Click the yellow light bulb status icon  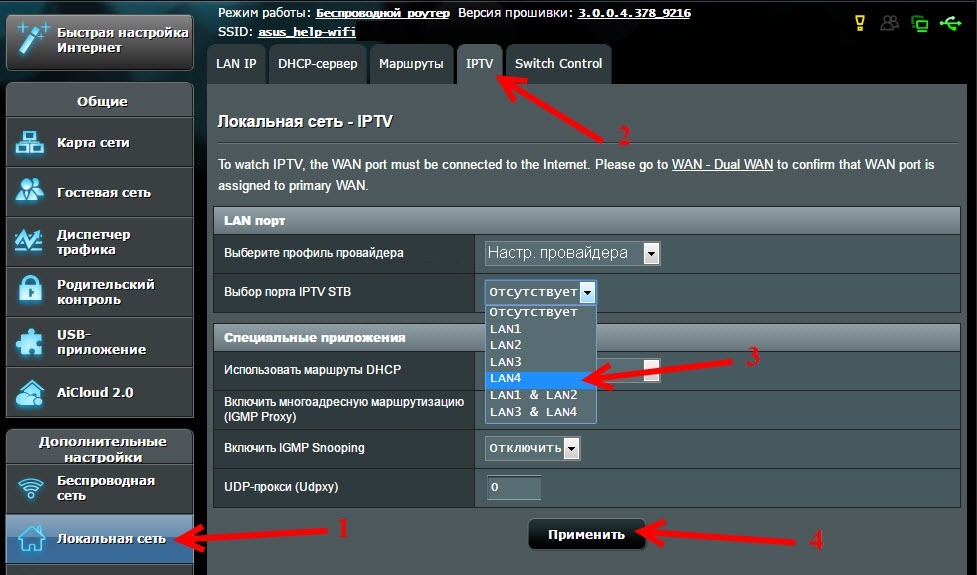pos(860,23)
